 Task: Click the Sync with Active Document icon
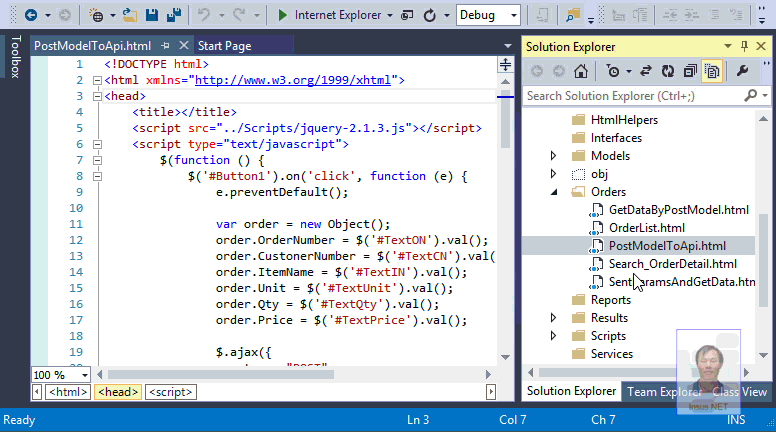click(x=645, y=71)
